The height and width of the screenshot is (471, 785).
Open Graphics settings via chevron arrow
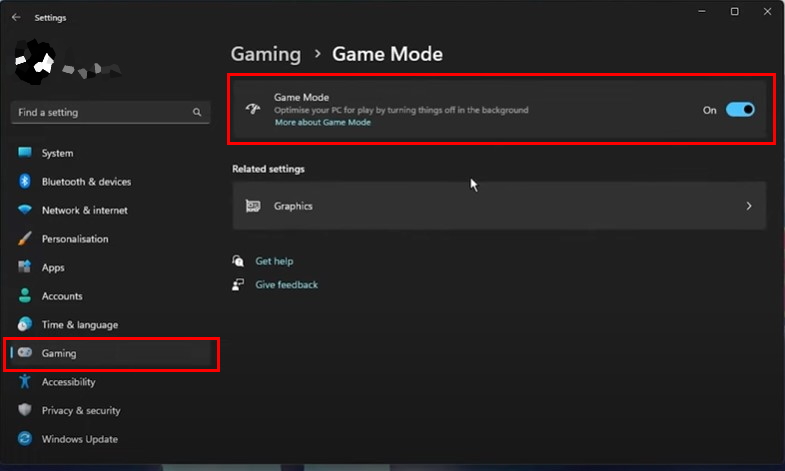749,206
